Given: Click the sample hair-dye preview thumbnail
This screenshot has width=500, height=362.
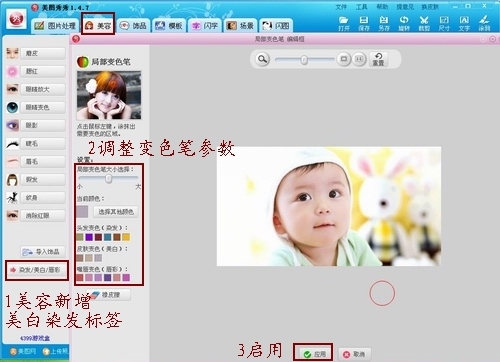Looking at the screenshot, I should tap(109, 95).
